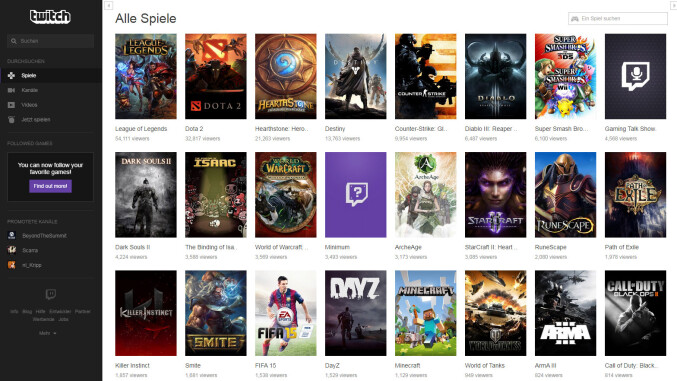The image size is (677, 381).
Task: Open the BeyondTheSummit promoted channel
Action: click(44, 236)
